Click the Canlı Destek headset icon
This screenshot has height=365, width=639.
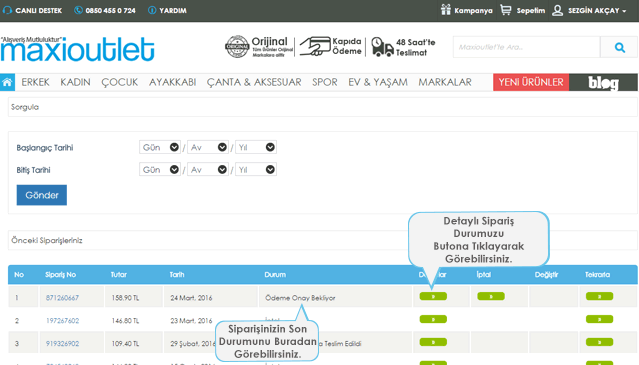7,10
